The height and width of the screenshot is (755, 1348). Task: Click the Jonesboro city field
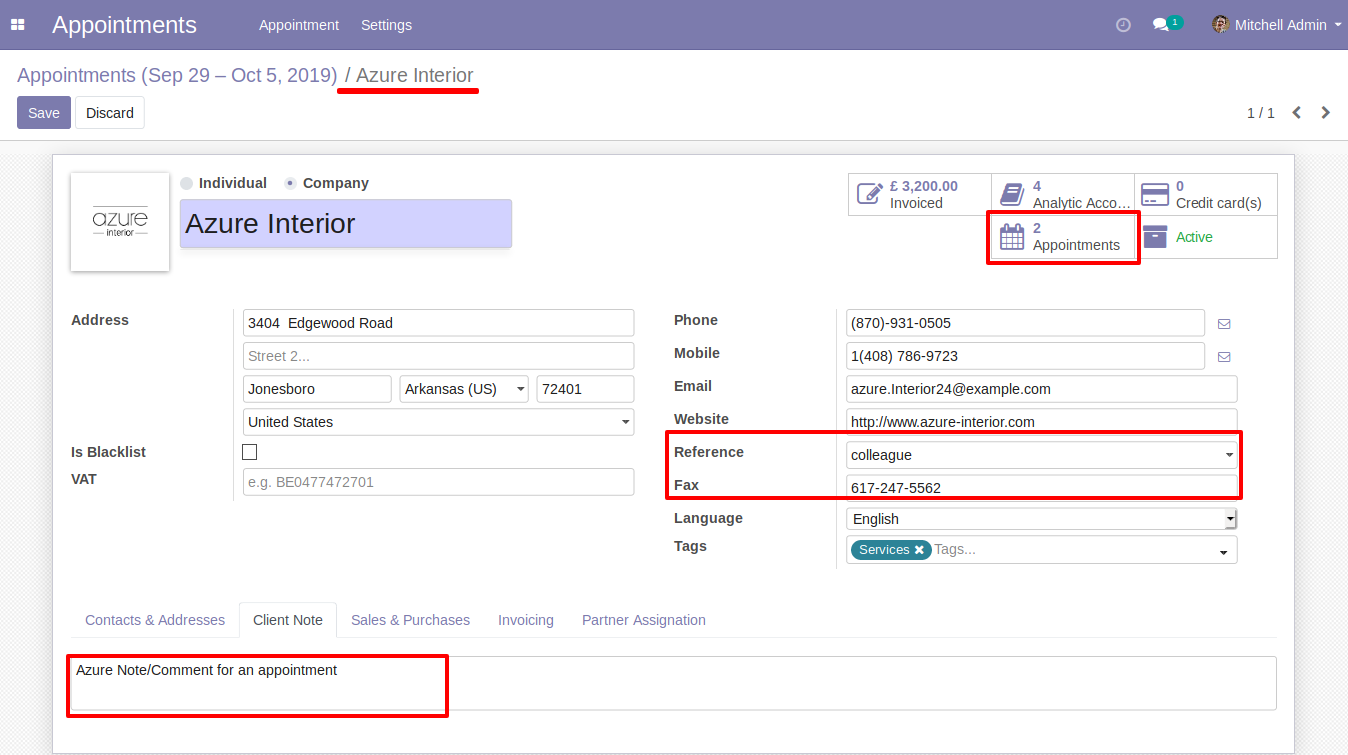point(317,389)
